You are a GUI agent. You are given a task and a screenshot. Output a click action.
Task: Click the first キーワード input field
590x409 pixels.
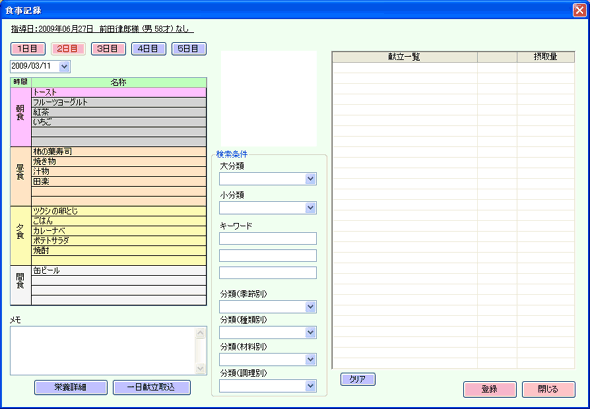click(268, 239)
